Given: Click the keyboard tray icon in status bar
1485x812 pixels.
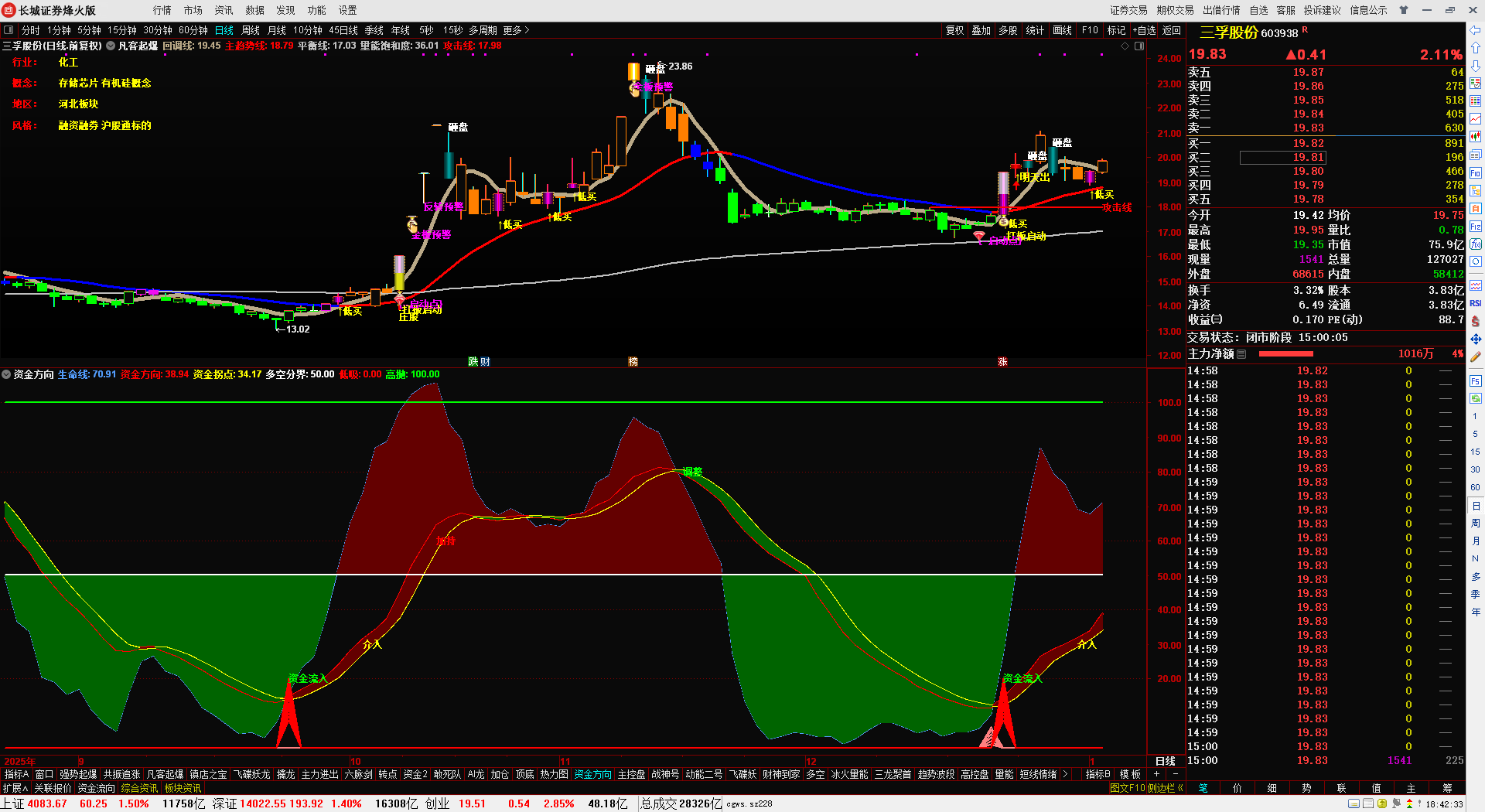Looking at the screenshot, I should (1354, 803).
